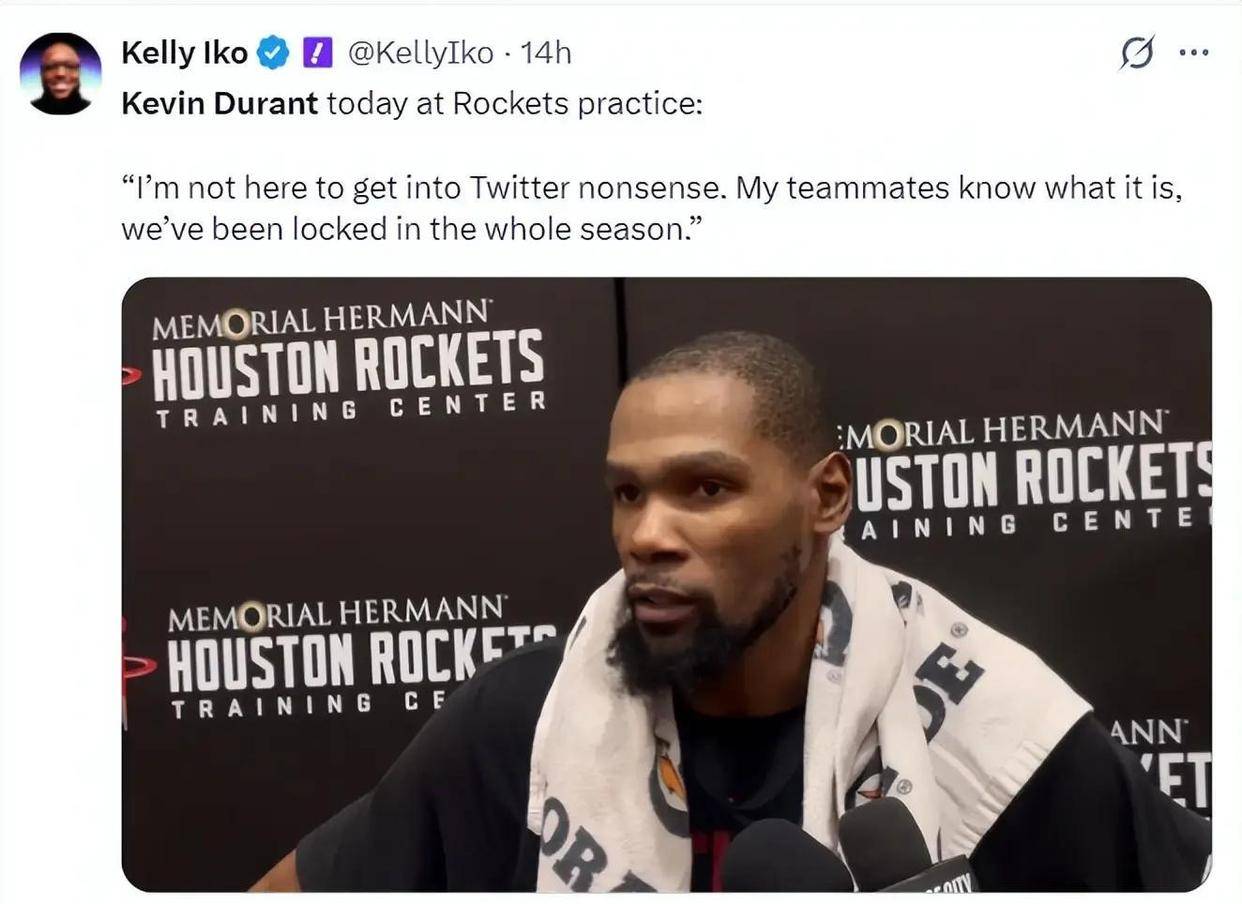Click the Kelly Iko display name
This screenshot has height=904, width=1242.
point(184,53)
